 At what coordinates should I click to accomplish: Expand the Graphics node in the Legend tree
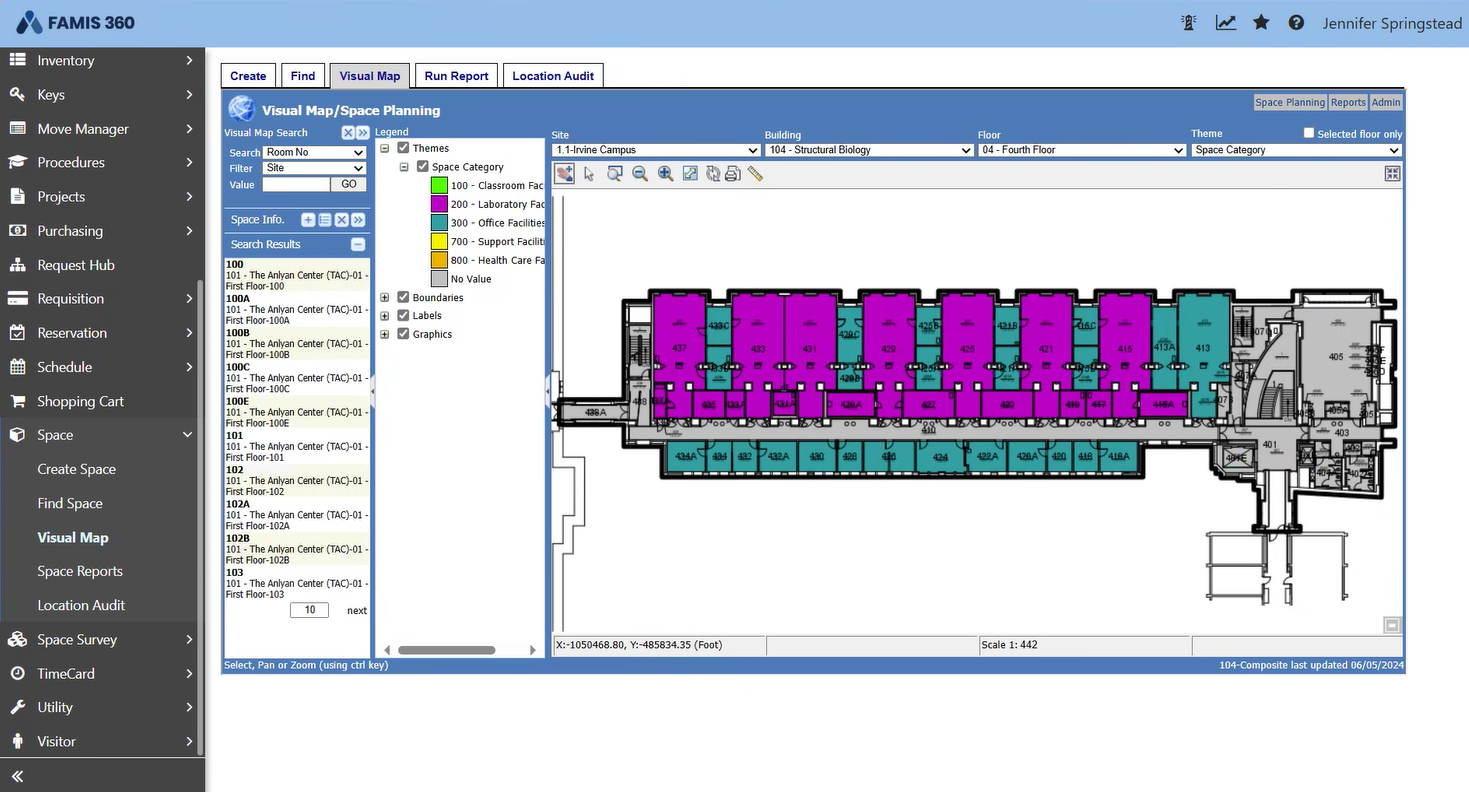click(385, 333)
